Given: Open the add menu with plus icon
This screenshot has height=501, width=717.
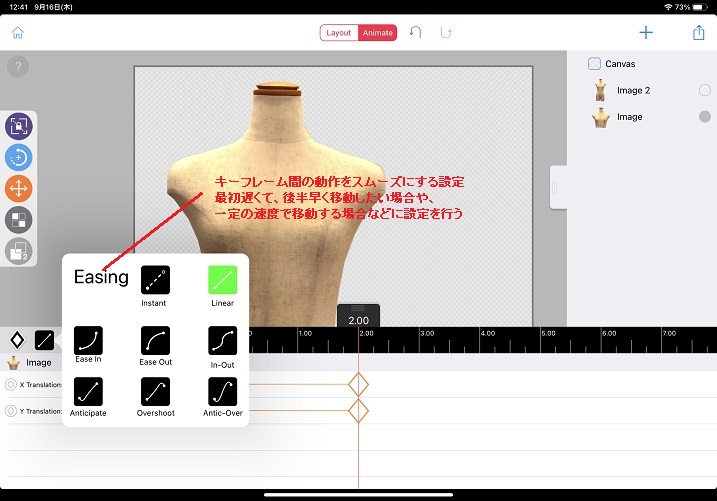Looking at the screenshot, I should (x=646, y=33).
